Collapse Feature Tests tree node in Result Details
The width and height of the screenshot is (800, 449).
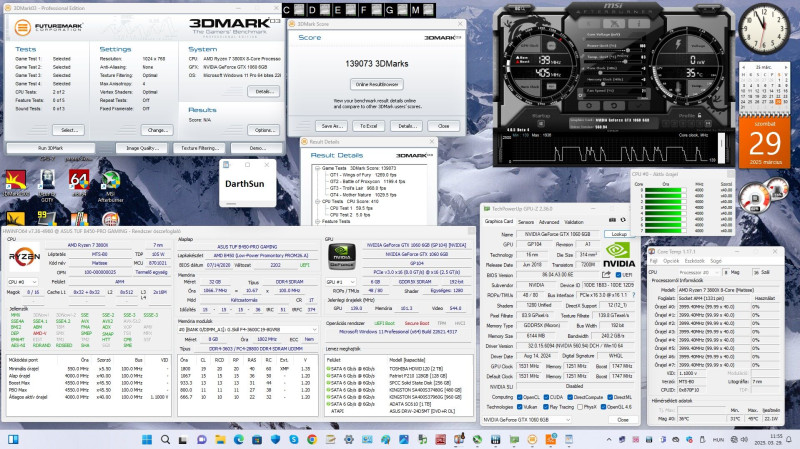[x=317, y=221]
